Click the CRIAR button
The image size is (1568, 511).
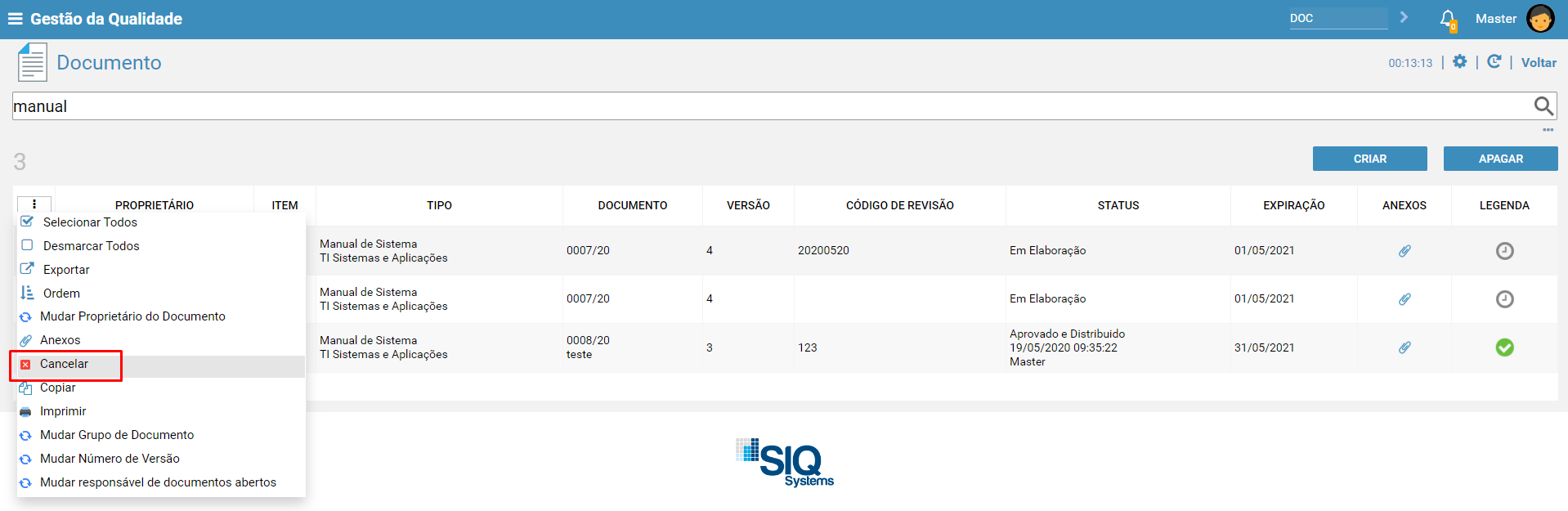click(1369, 159)
